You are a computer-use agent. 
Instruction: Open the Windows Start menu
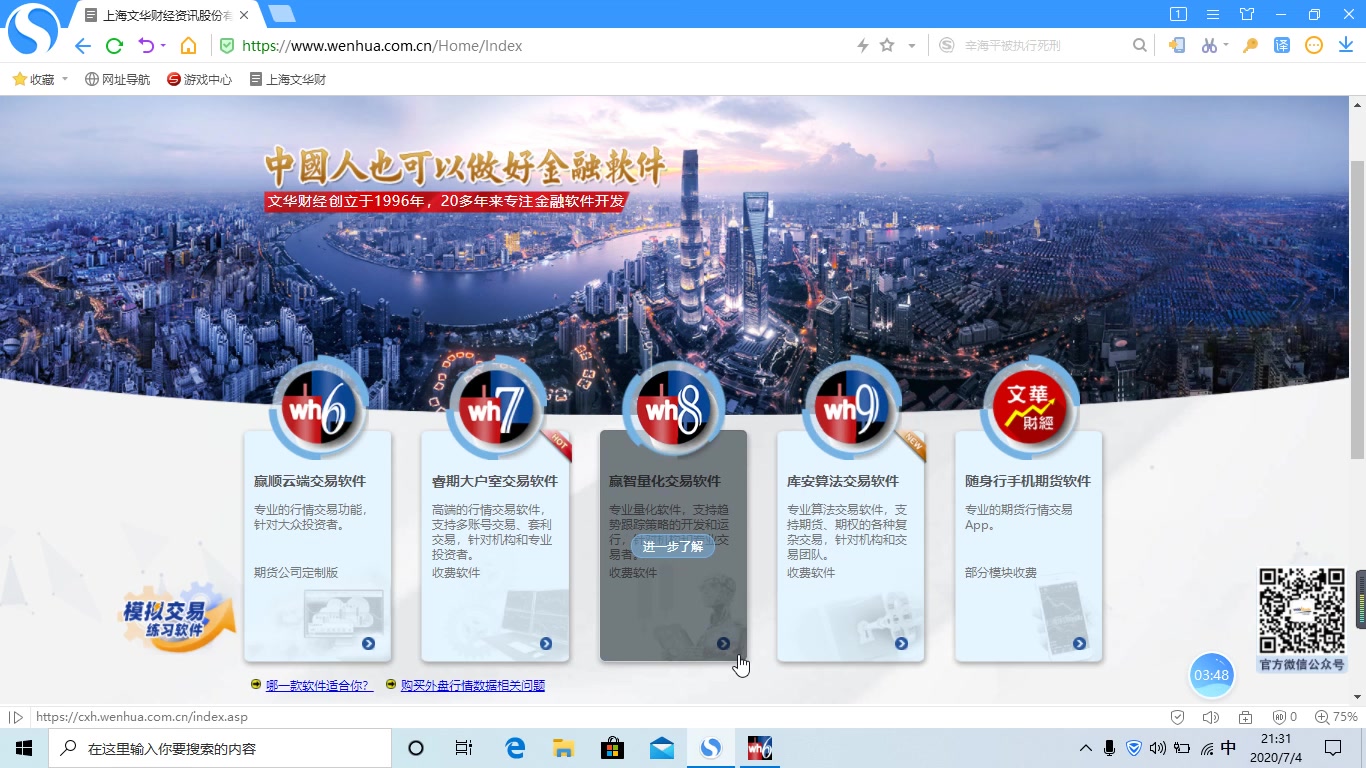tap(24, 748)
